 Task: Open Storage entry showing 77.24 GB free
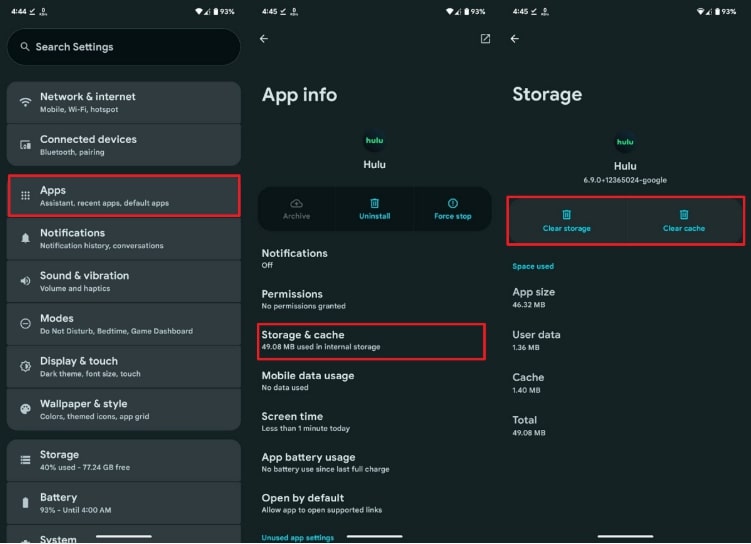click(x=124, y=460)
